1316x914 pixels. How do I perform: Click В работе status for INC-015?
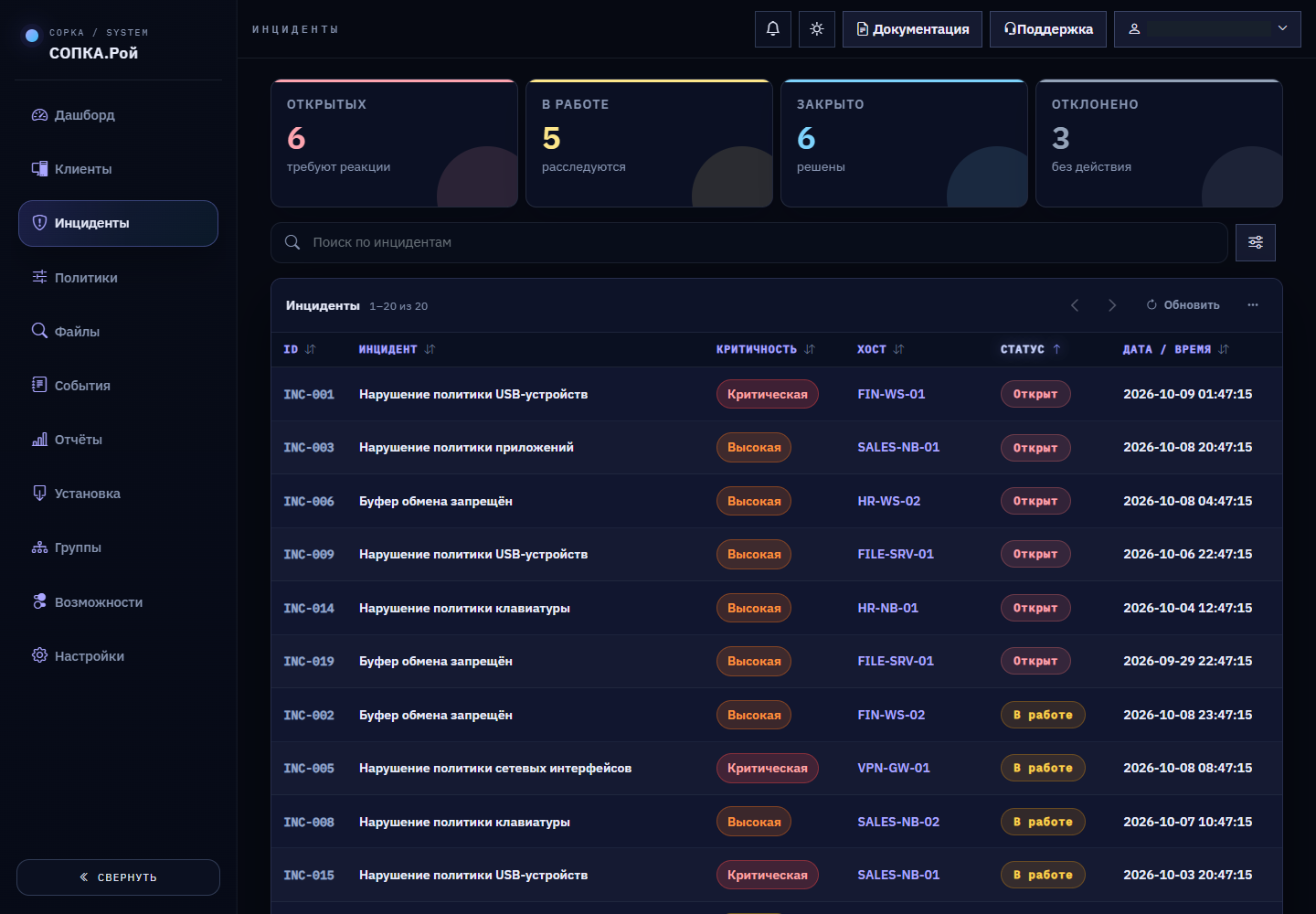point(1043,875)
